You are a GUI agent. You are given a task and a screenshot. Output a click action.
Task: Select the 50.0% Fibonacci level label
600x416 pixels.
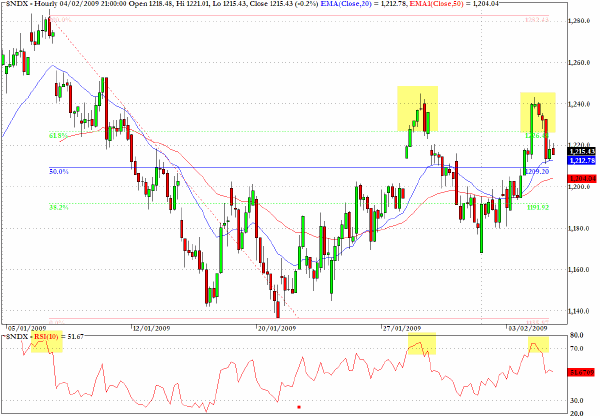tap(59, 171)
